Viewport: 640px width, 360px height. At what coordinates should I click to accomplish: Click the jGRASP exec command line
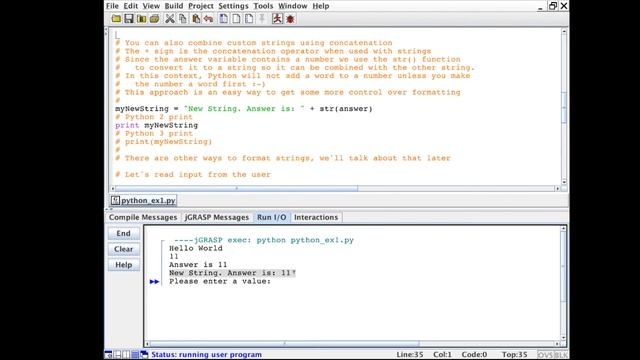click(x=264, y=240)
